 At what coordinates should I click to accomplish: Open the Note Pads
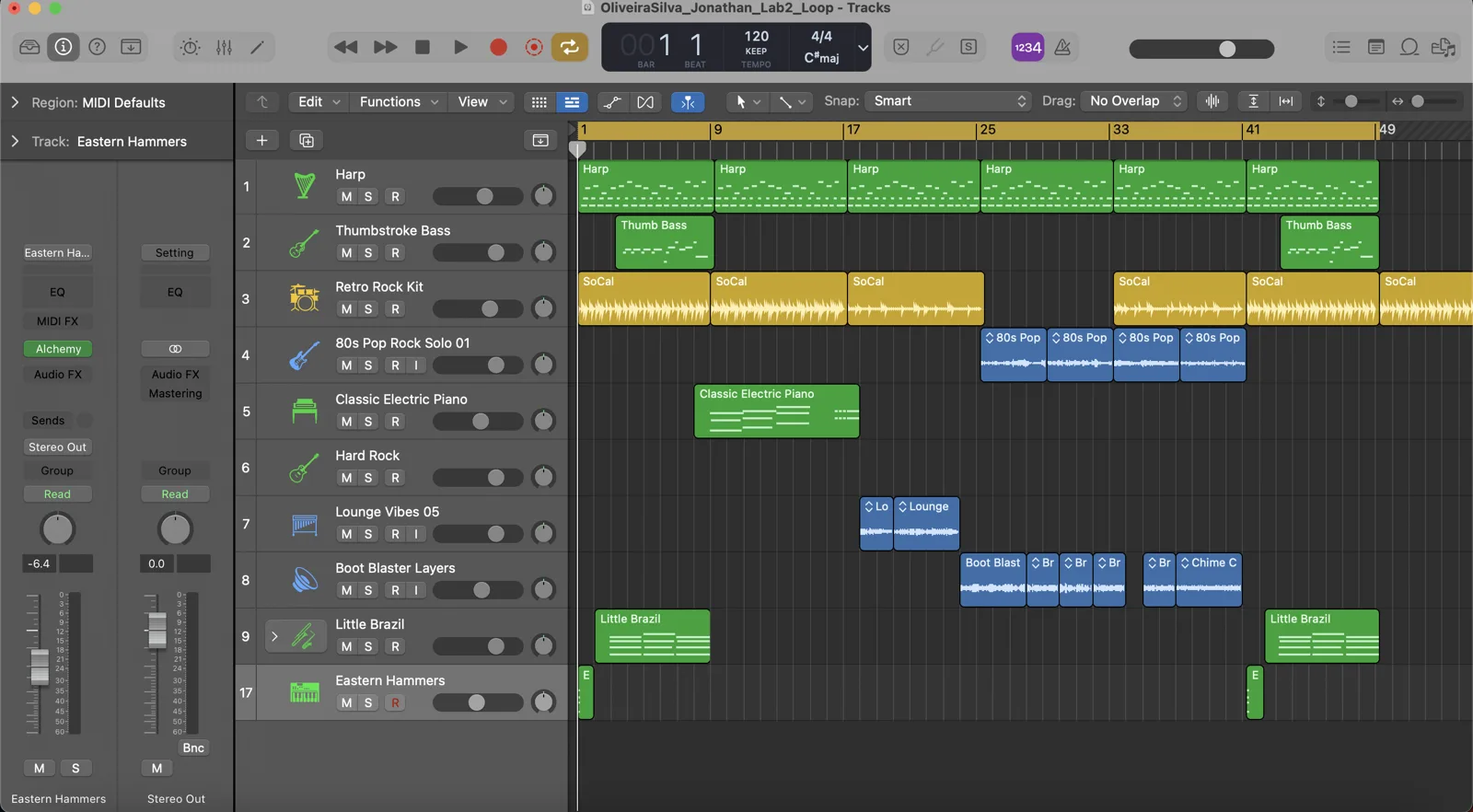[x=1375, y=47]
